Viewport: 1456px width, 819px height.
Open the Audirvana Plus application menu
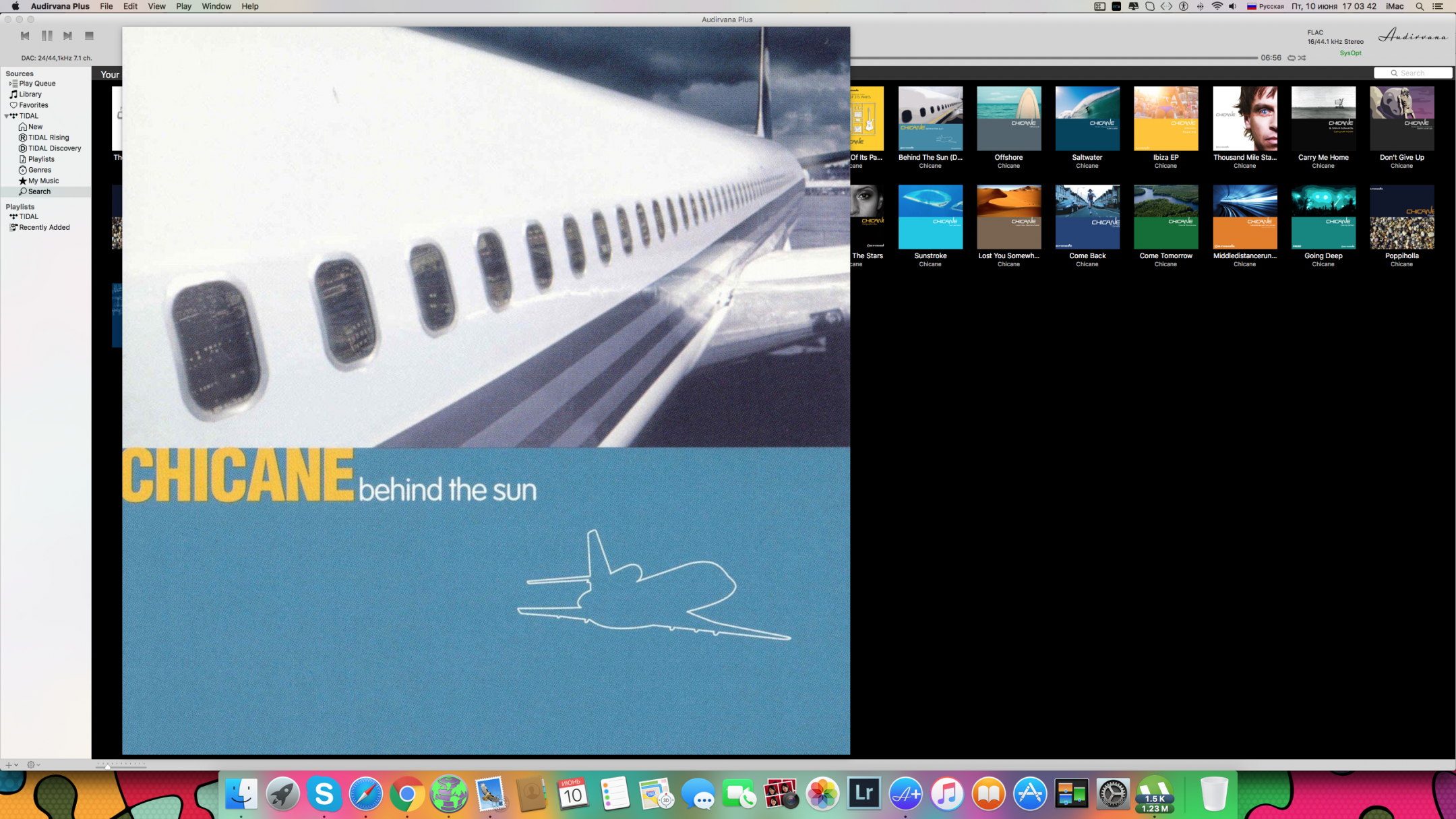[x=60, y=6]
